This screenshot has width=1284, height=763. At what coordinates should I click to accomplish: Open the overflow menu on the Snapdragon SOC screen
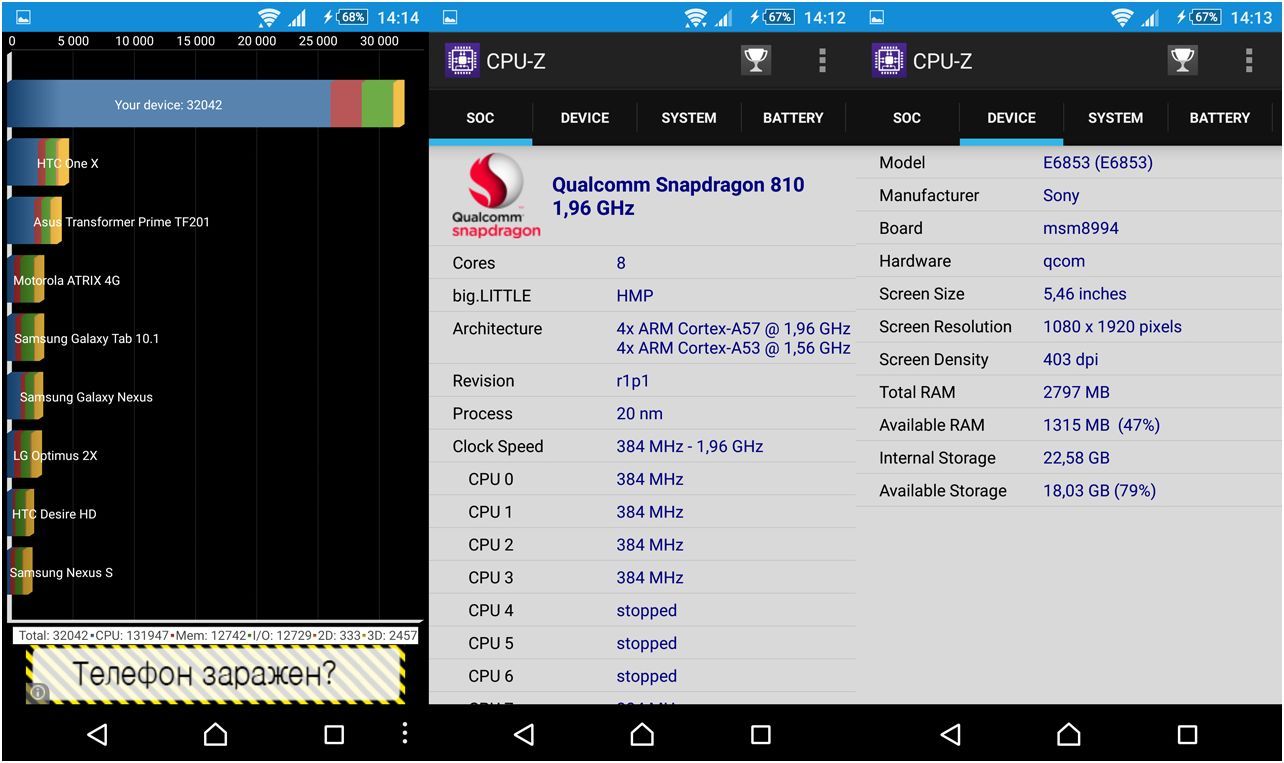click(x=822, y=61)
